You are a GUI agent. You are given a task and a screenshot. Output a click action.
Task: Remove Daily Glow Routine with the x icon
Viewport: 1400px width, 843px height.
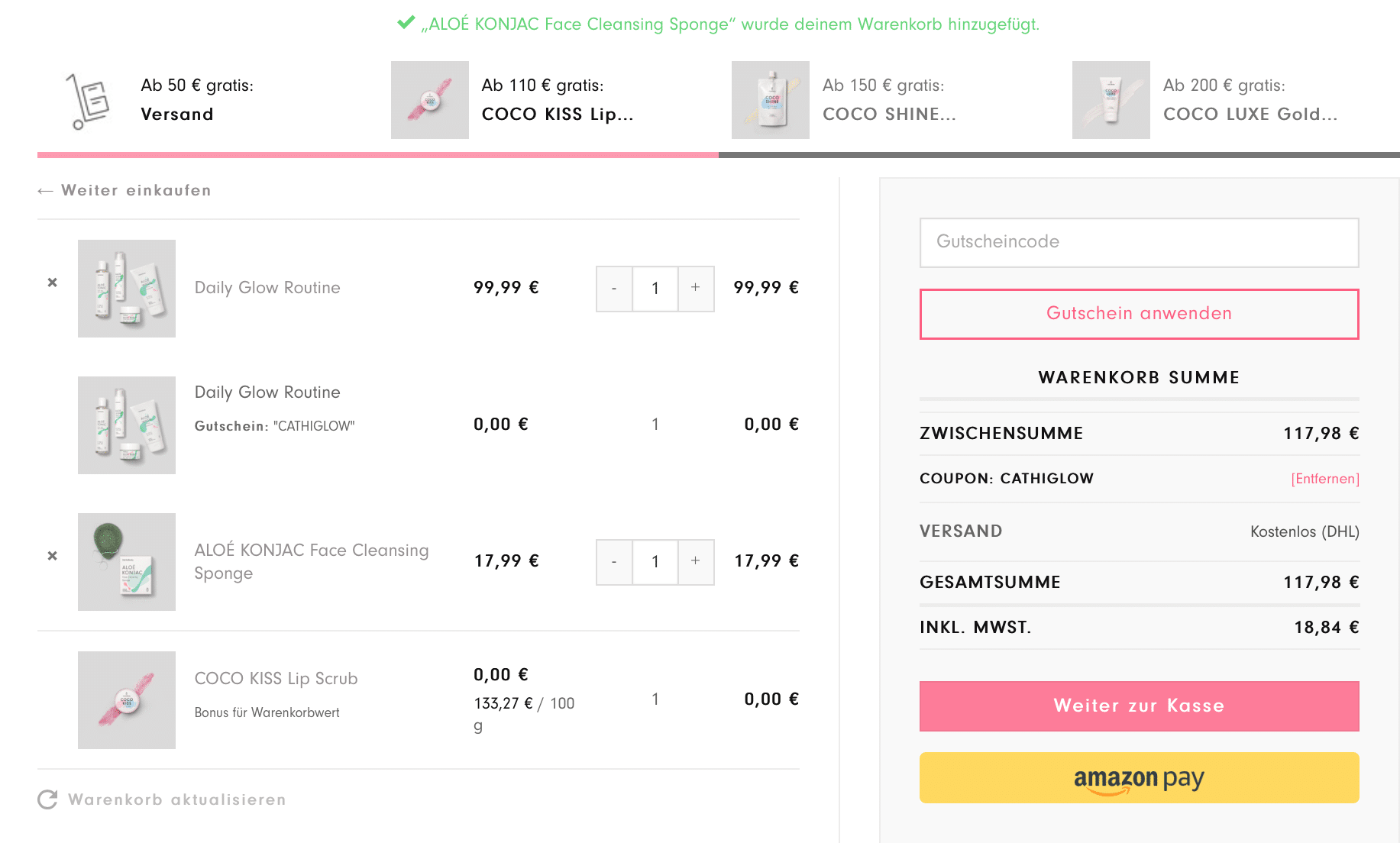click(x=52, y=283)
